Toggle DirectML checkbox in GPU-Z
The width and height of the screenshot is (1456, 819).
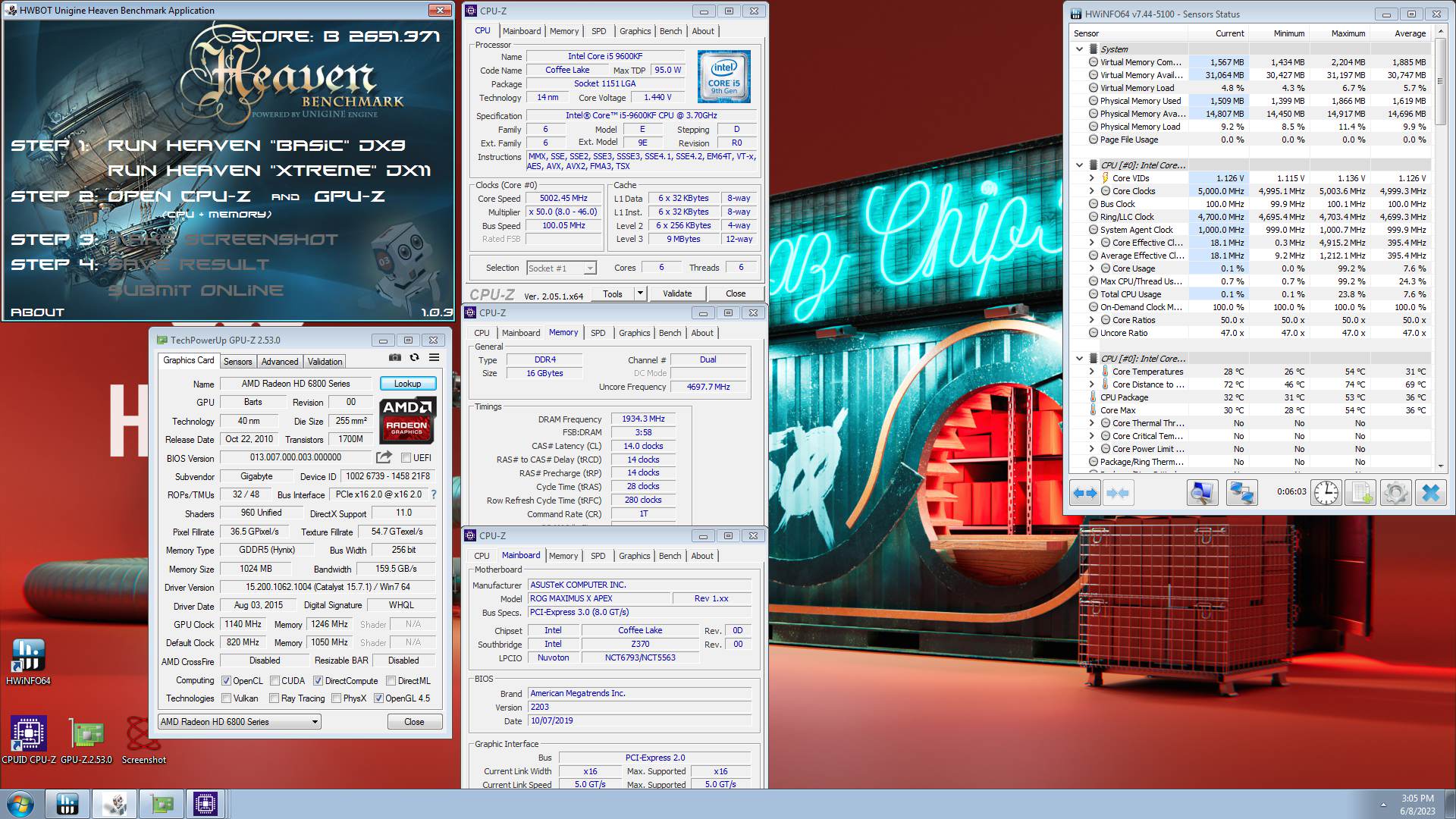[391, 681]
